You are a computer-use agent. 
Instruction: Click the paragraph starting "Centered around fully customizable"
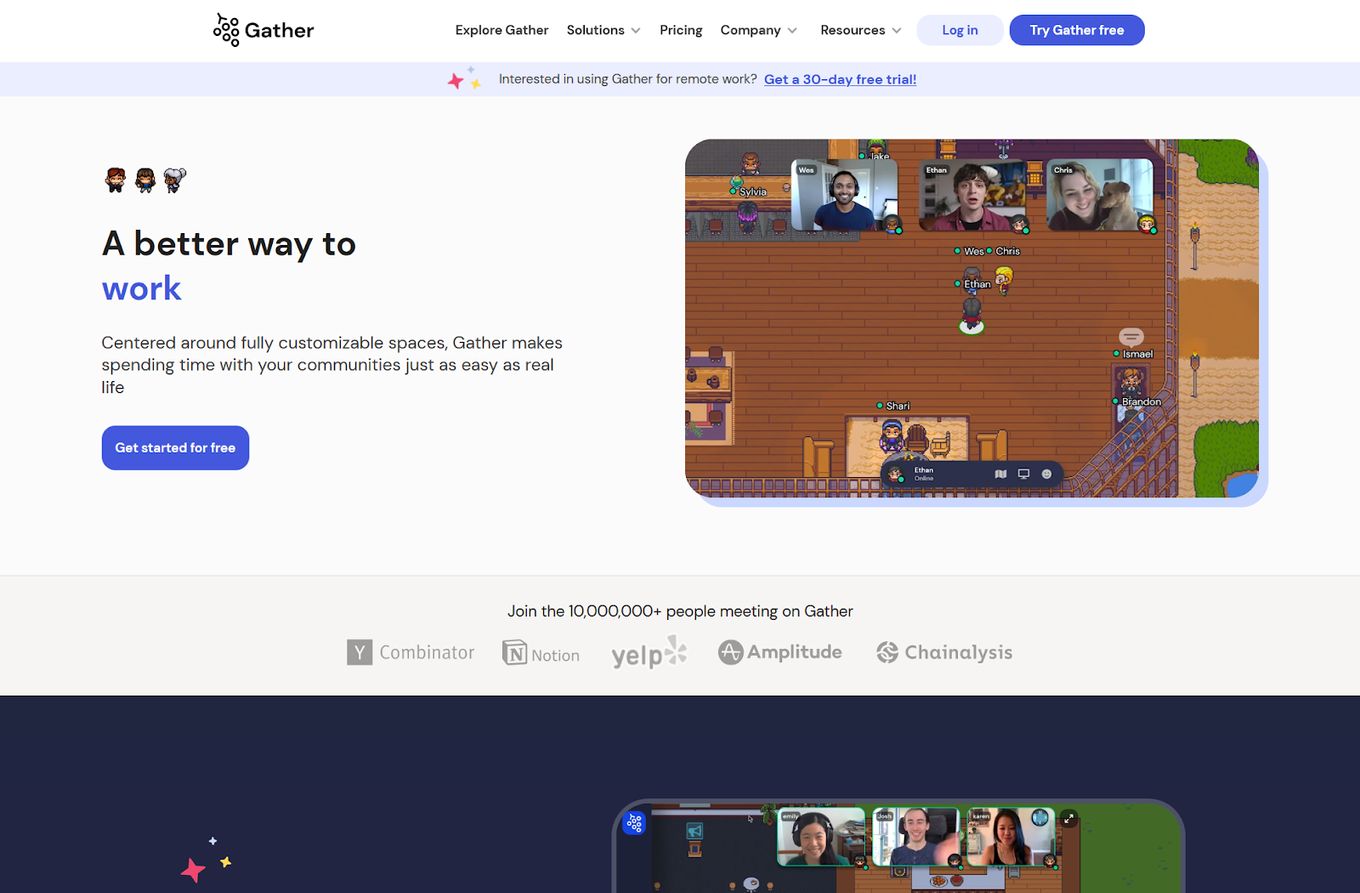[332, 365]
